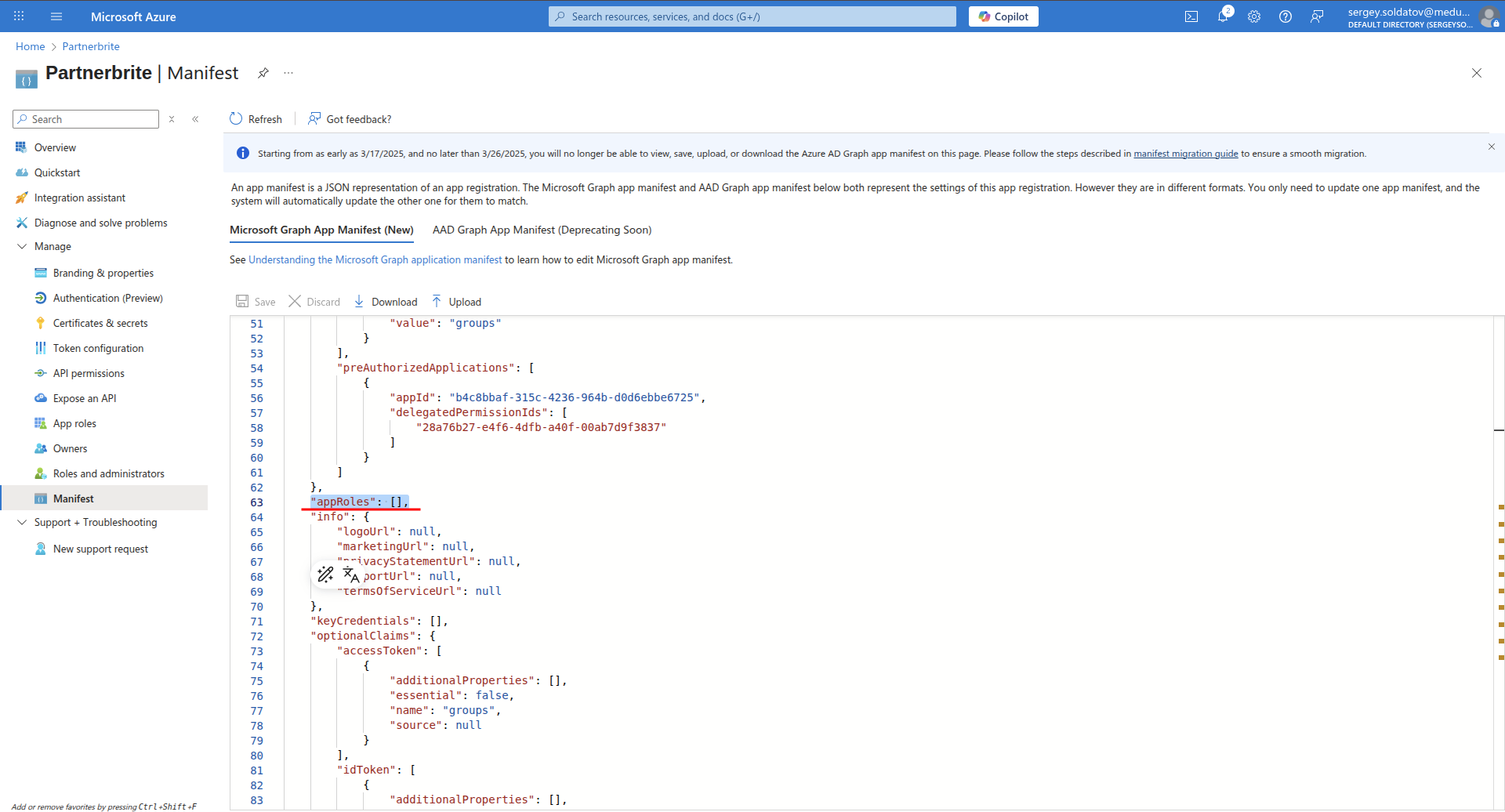Collapse the Manage section
Screen dimensions: 1505x812
tap(22, 246)
